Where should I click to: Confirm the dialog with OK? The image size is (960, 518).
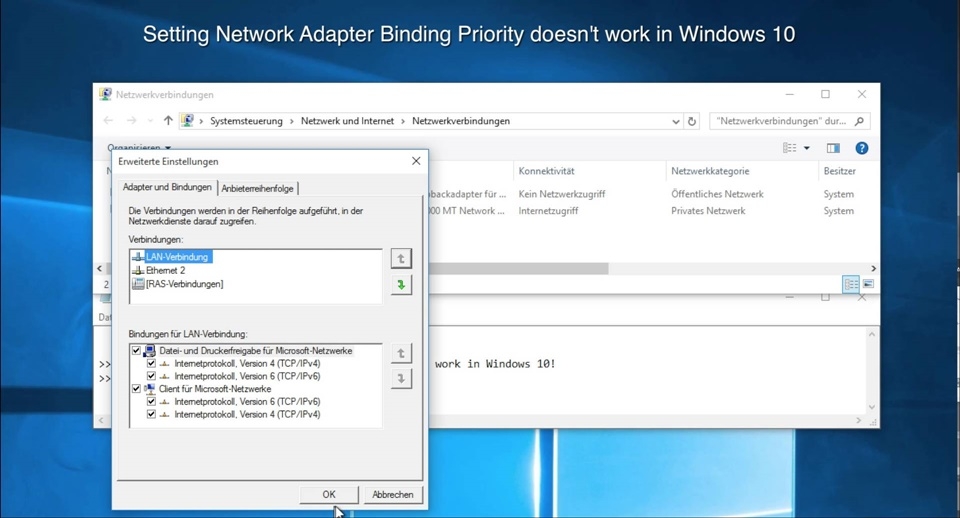tap(329, 494)
